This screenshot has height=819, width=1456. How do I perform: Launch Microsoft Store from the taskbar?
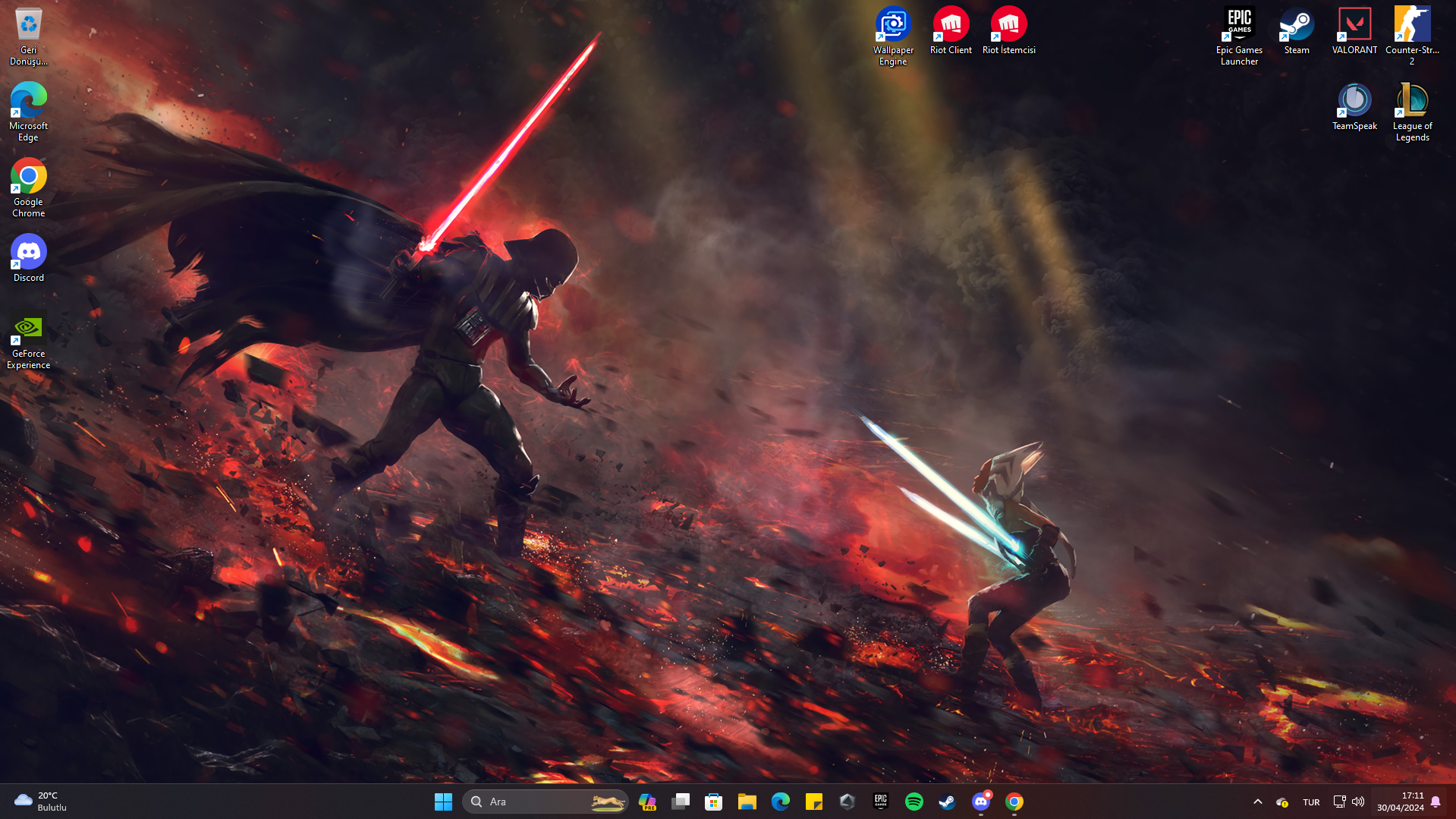[x=714, y=802]
